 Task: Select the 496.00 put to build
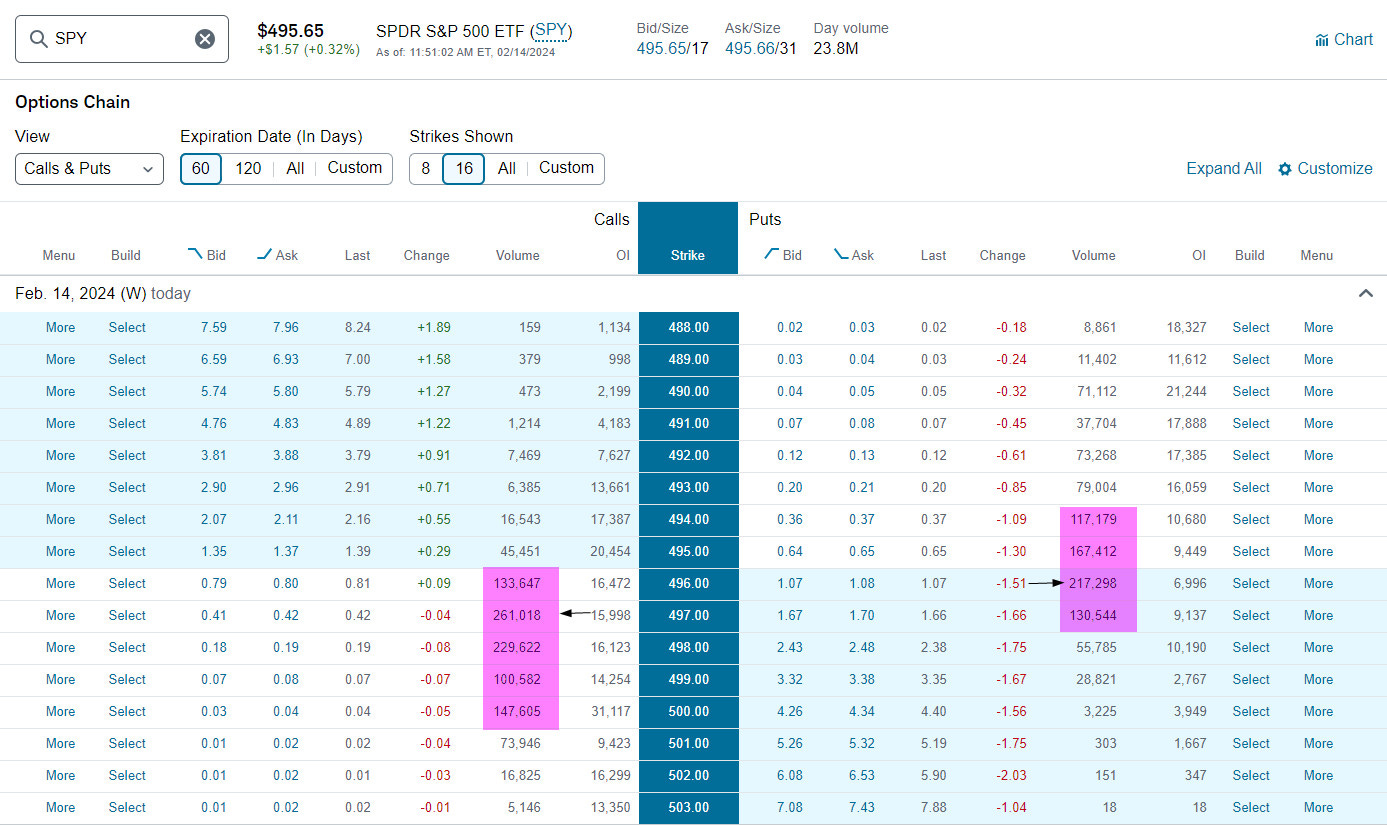point(1251,583)
